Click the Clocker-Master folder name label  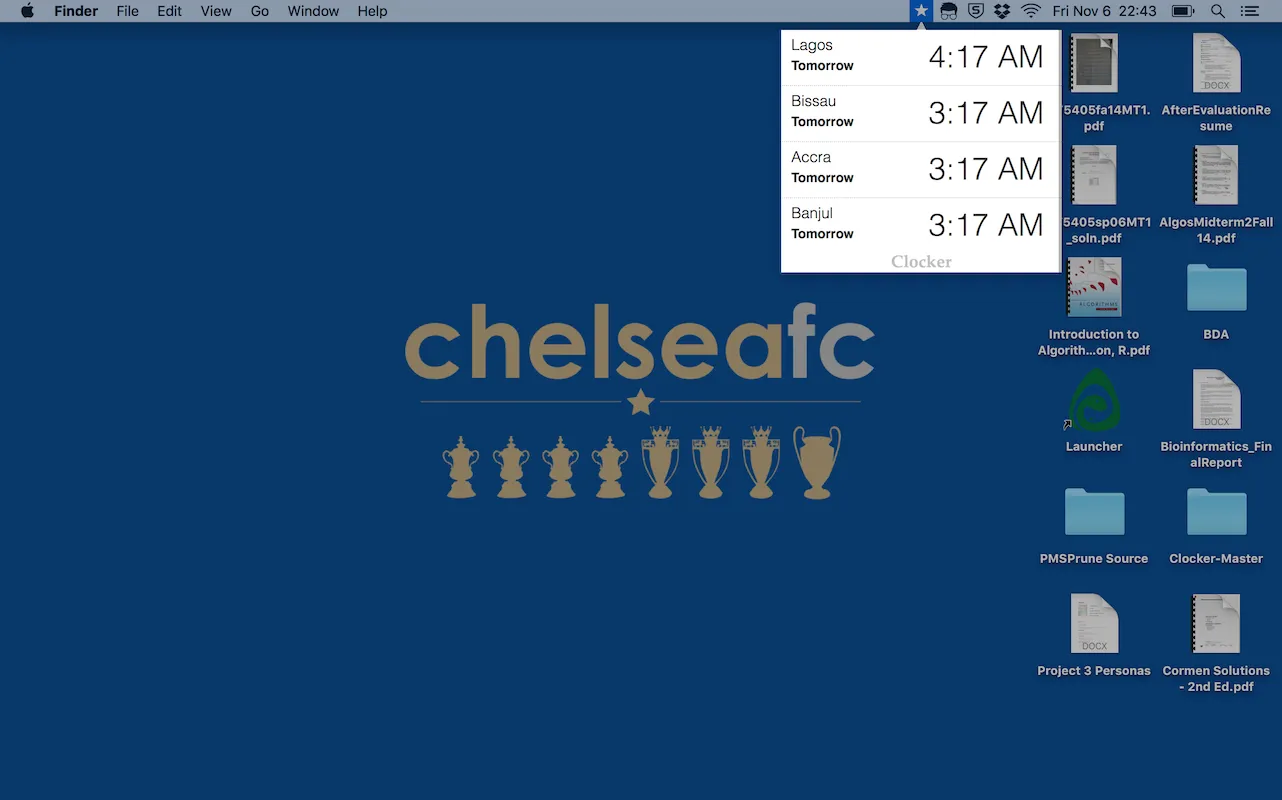(1216, 559)
